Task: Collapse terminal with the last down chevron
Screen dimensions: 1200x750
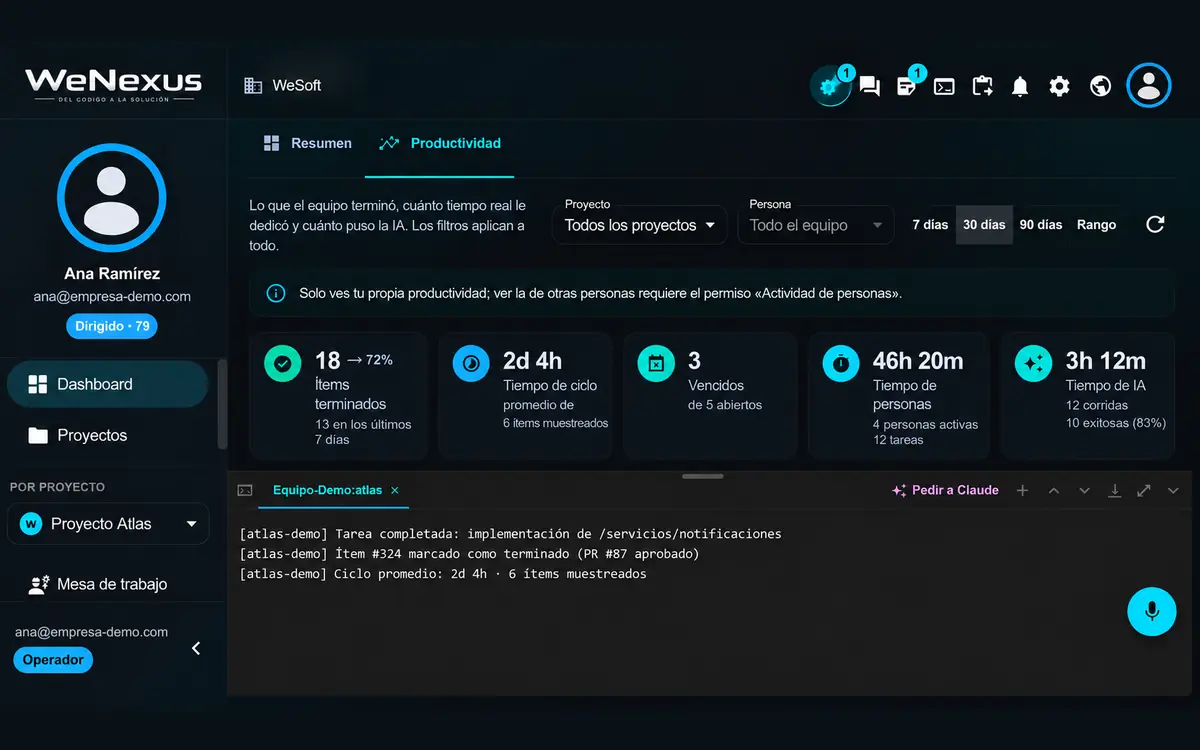Action: 1174,490
